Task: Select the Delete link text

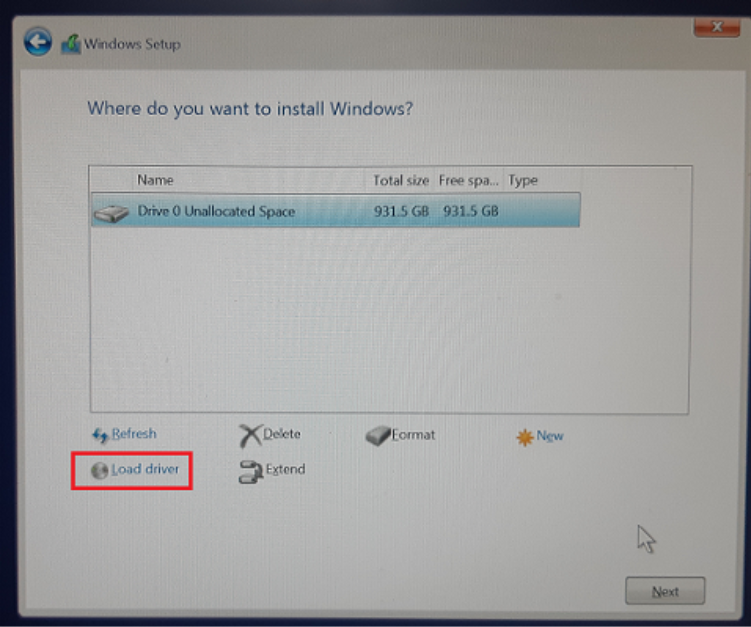Action: (x=281, y=434)
